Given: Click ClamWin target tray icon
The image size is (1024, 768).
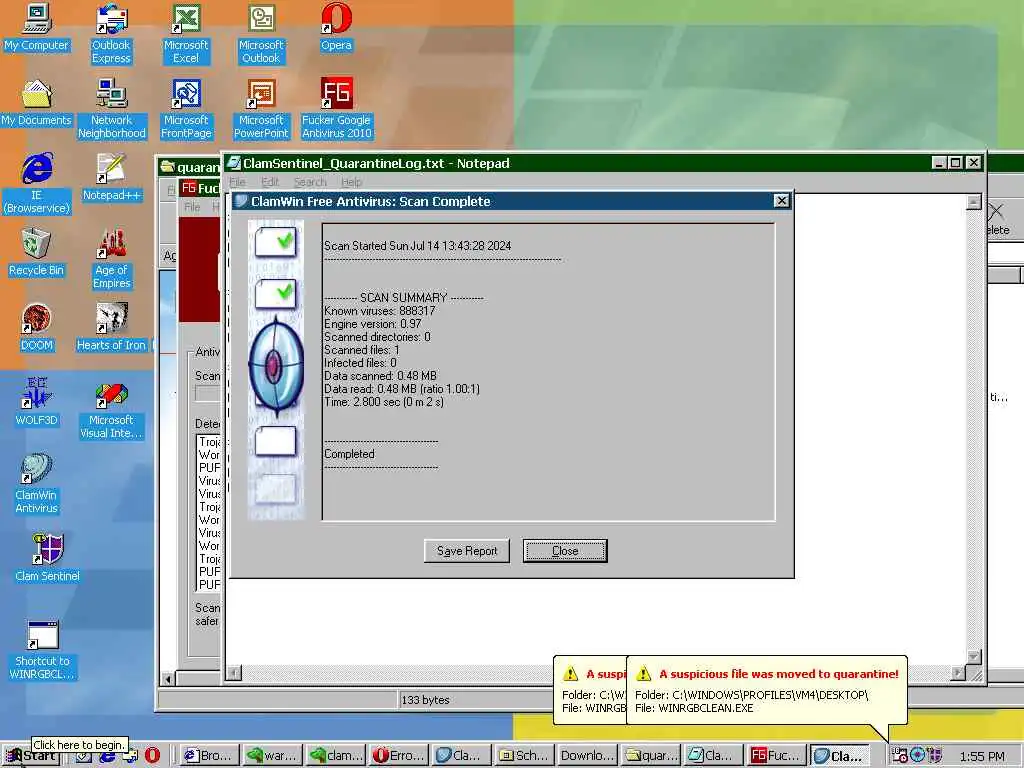Looking at the screenshot, I should (917, 755).
